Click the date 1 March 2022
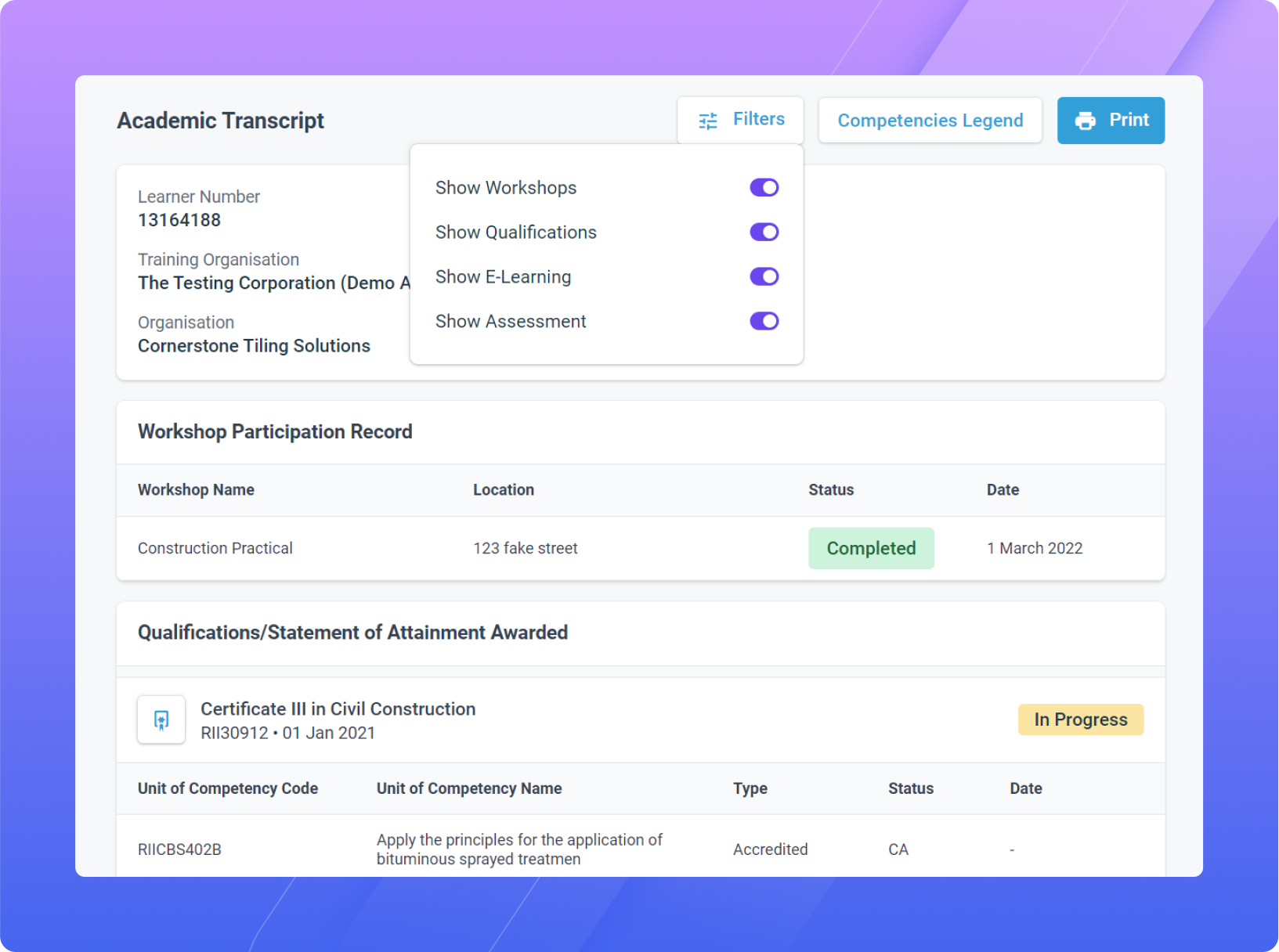The width and height of the screenshot is (1279, 952). click(1035, 548)
